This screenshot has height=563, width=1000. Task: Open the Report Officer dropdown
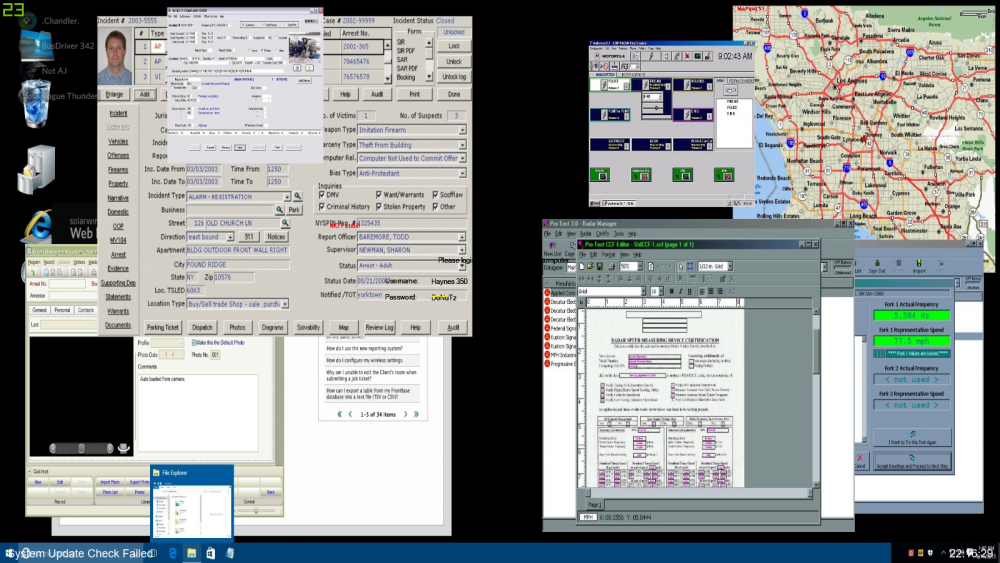coord(462,237)
